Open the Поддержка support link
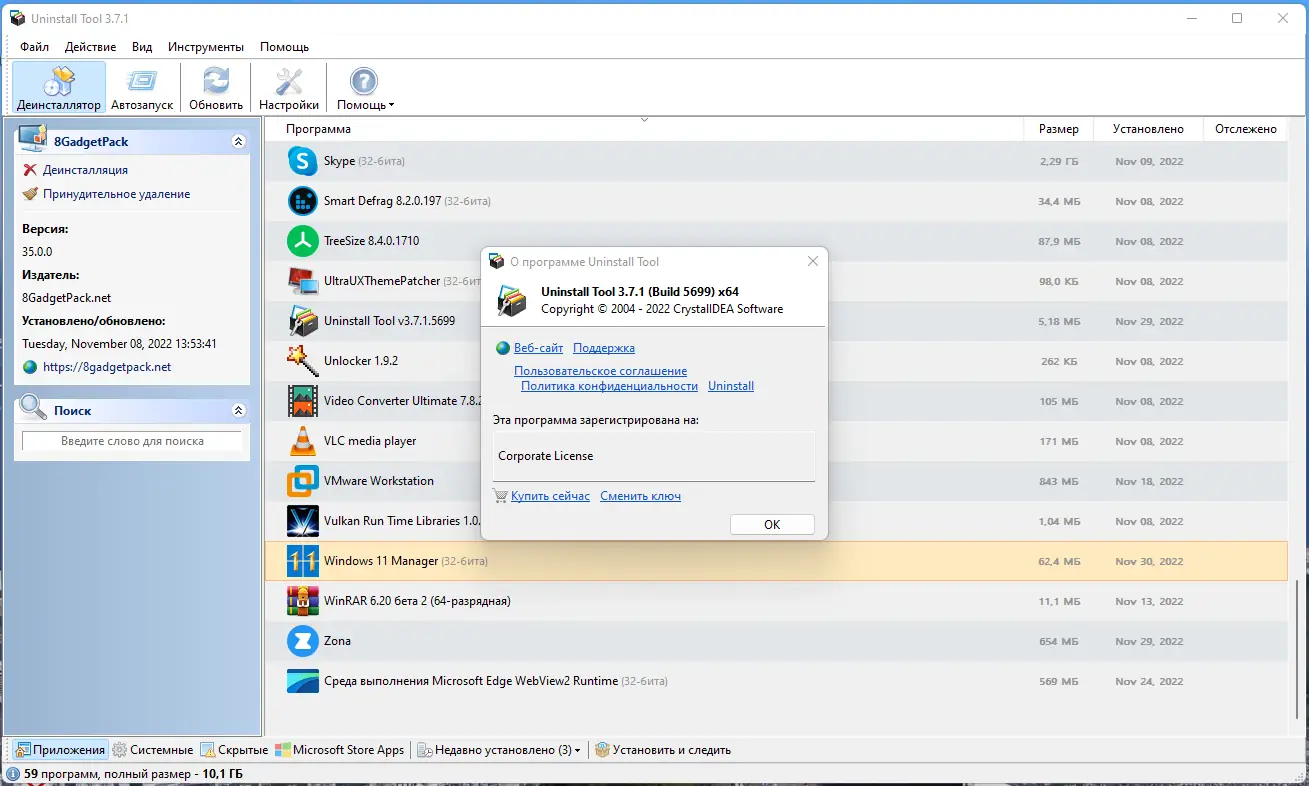 coord(604,348)
